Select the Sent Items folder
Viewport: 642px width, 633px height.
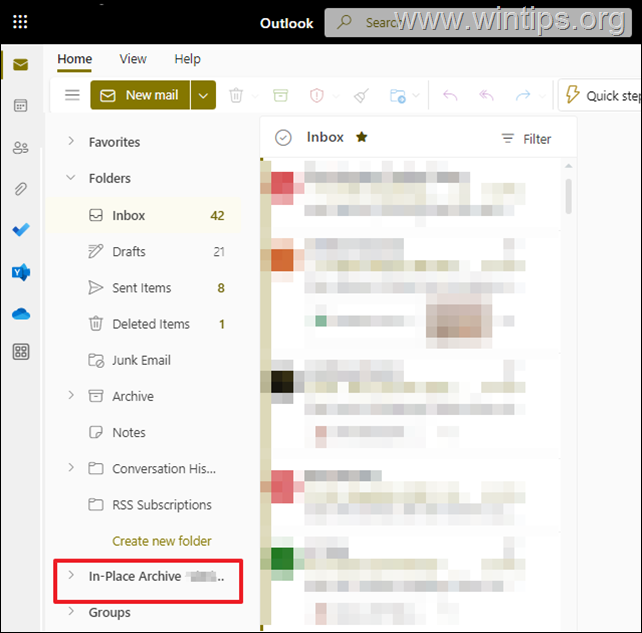(x=143, y=288)
